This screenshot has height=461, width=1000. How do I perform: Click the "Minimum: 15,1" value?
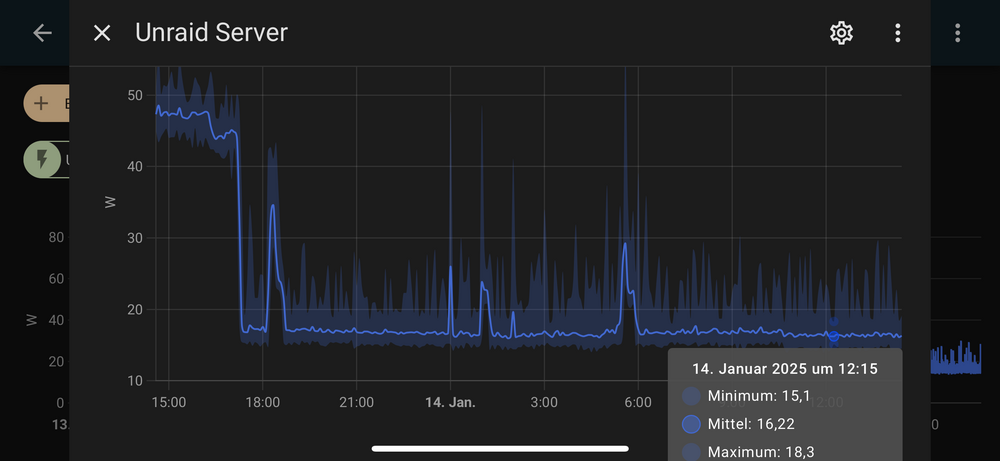pos(759,396)
